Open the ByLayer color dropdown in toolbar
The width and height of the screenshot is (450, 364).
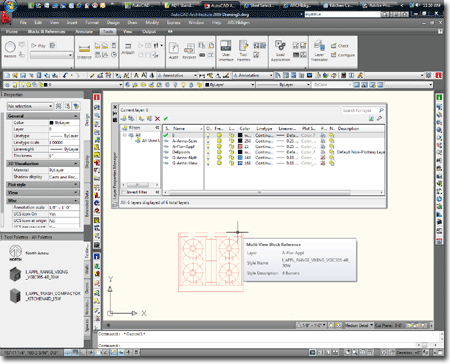point(229,85)
